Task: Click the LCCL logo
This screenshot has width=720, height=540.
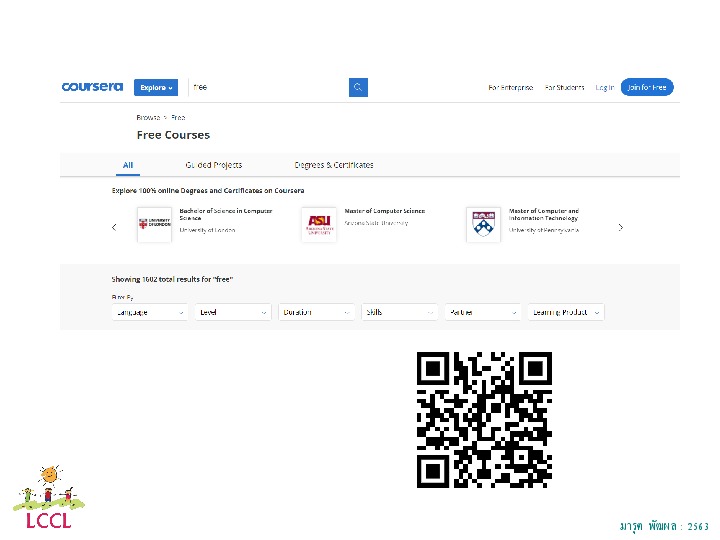Action: tap(49, 498)
